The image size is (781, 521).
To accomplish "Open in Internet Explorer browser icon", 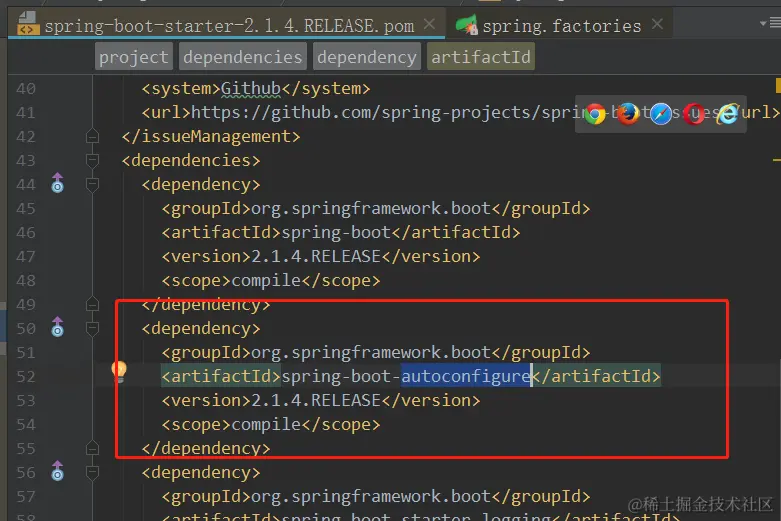I will pos(727,114).
